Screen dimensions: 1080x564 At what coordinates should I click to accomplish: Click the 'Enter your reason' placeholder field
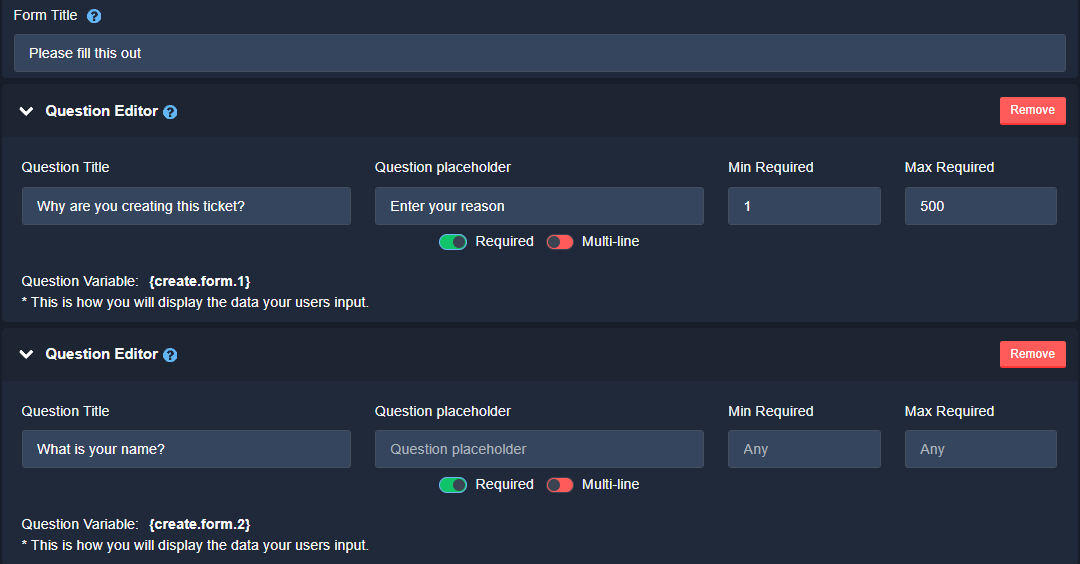[539, 206]
